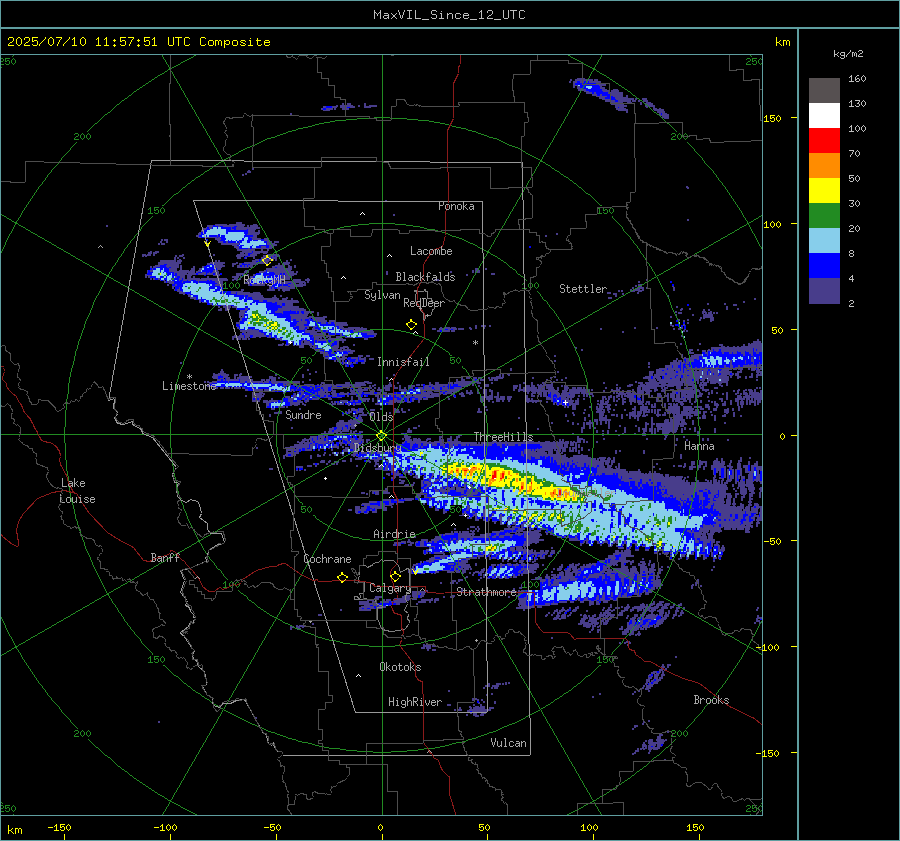Click the kg/m2 legend unit label

[848, 54]
